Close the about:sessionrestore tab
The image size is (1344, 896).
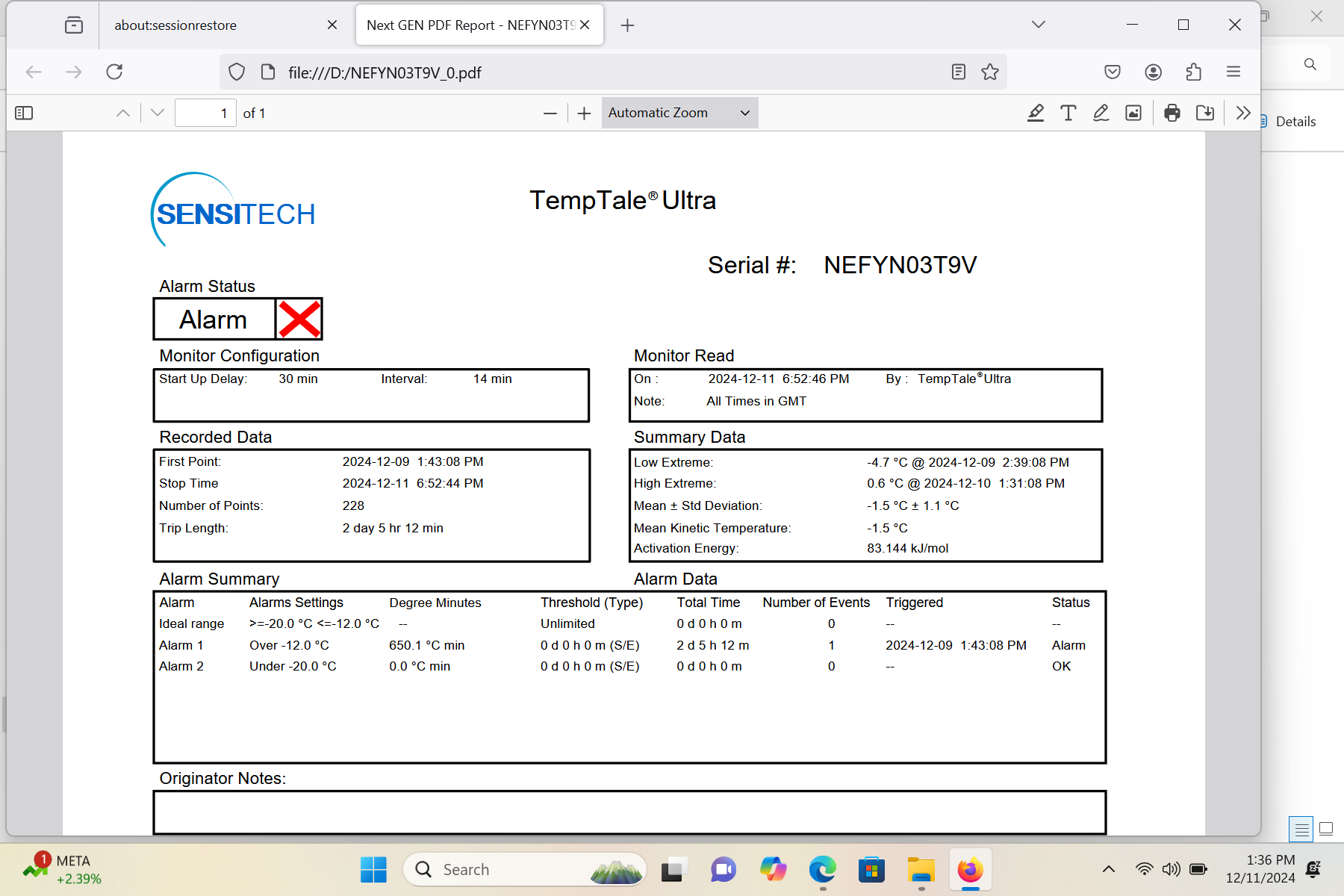[332, 25]
